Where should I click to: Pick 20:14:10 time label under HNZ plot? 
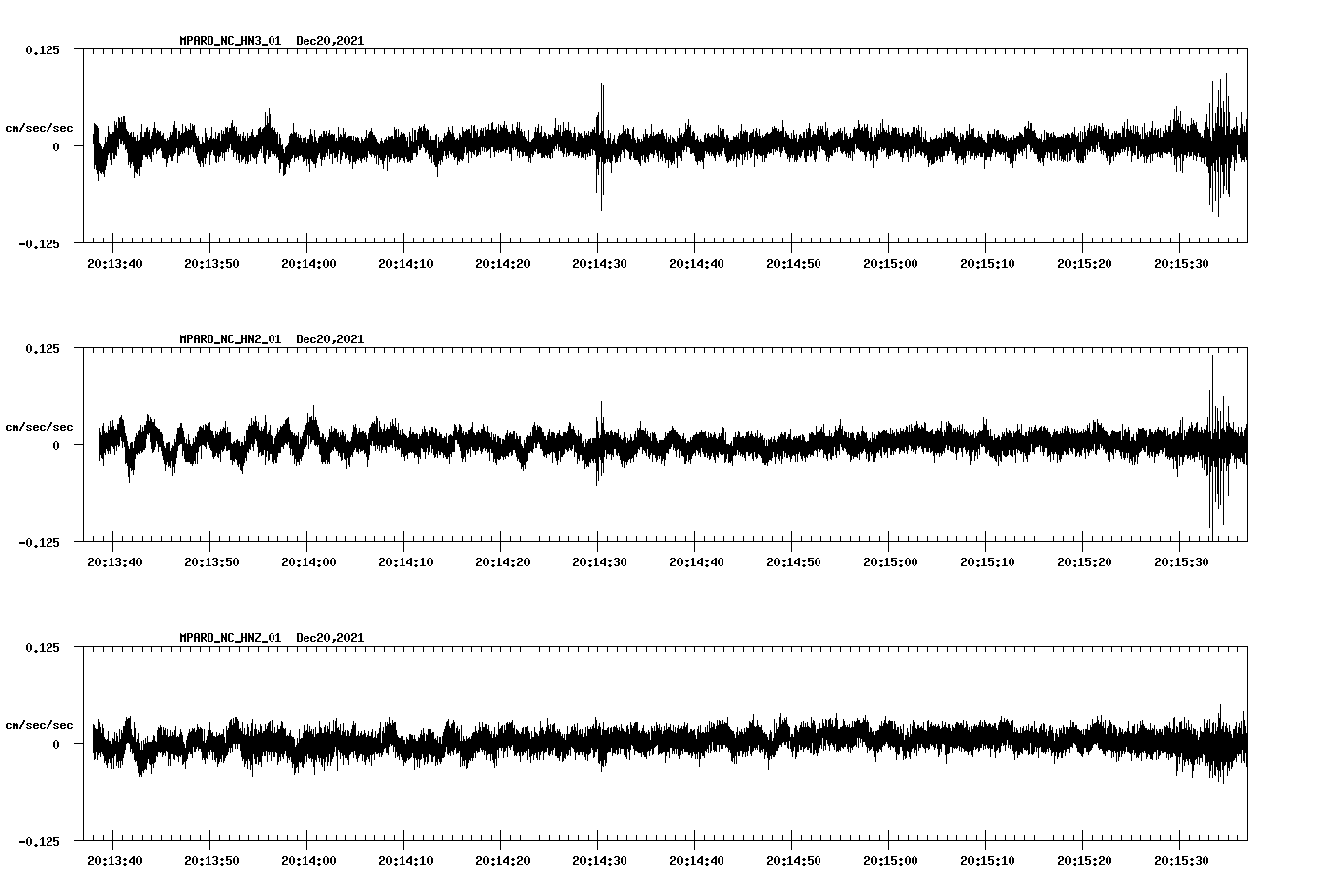[405, 860]
